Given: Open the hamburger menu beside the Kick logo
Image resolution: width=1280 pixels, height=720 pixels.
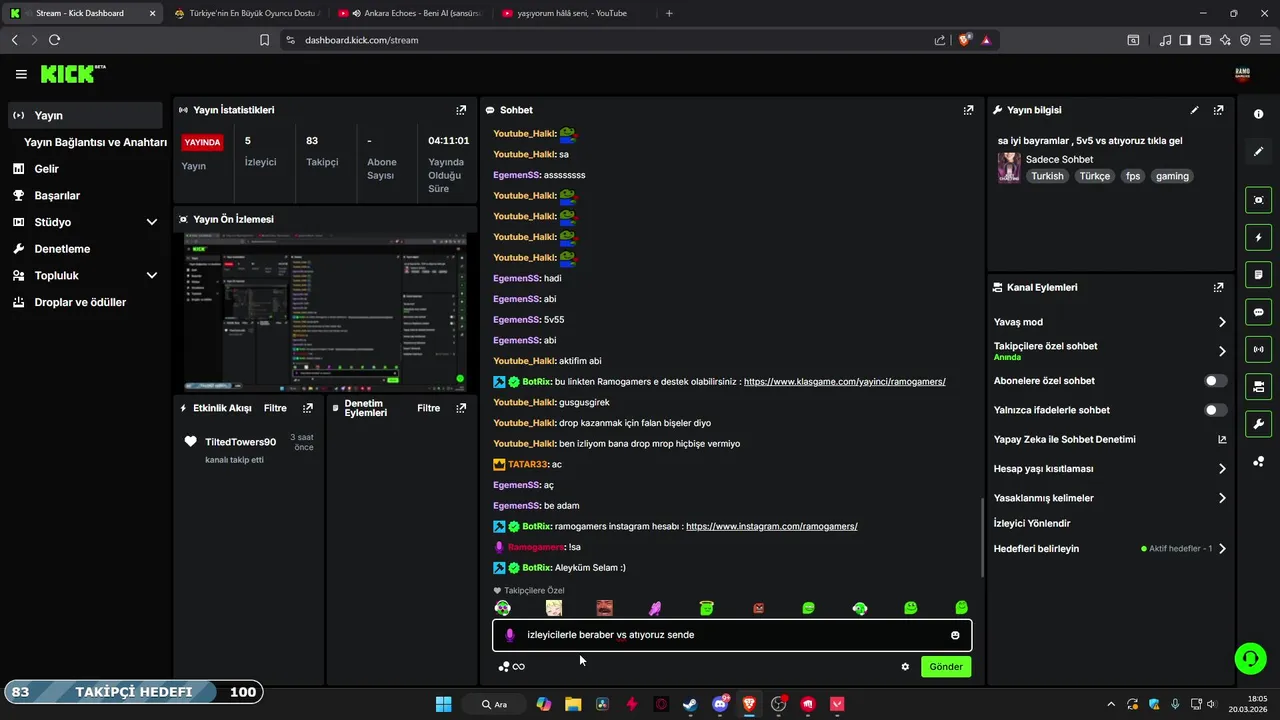Looking at the screenshot, I should 21,74.
